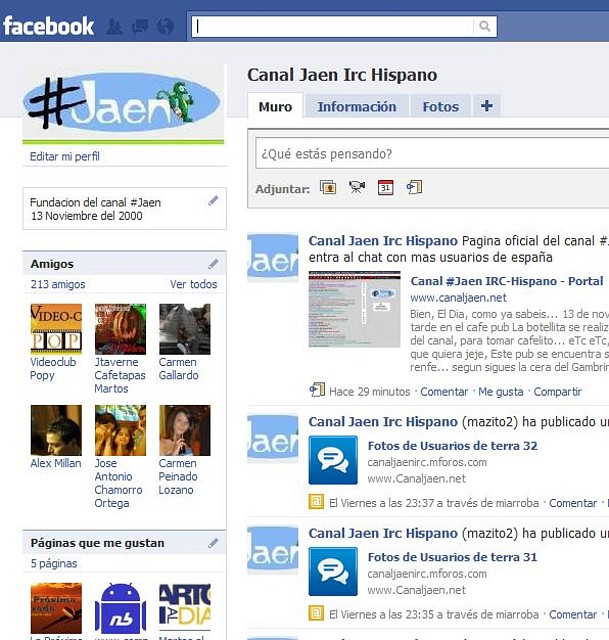The image size is (609, 640).
Task: Click Videoclub Popy name link
Action: [53, 369]
